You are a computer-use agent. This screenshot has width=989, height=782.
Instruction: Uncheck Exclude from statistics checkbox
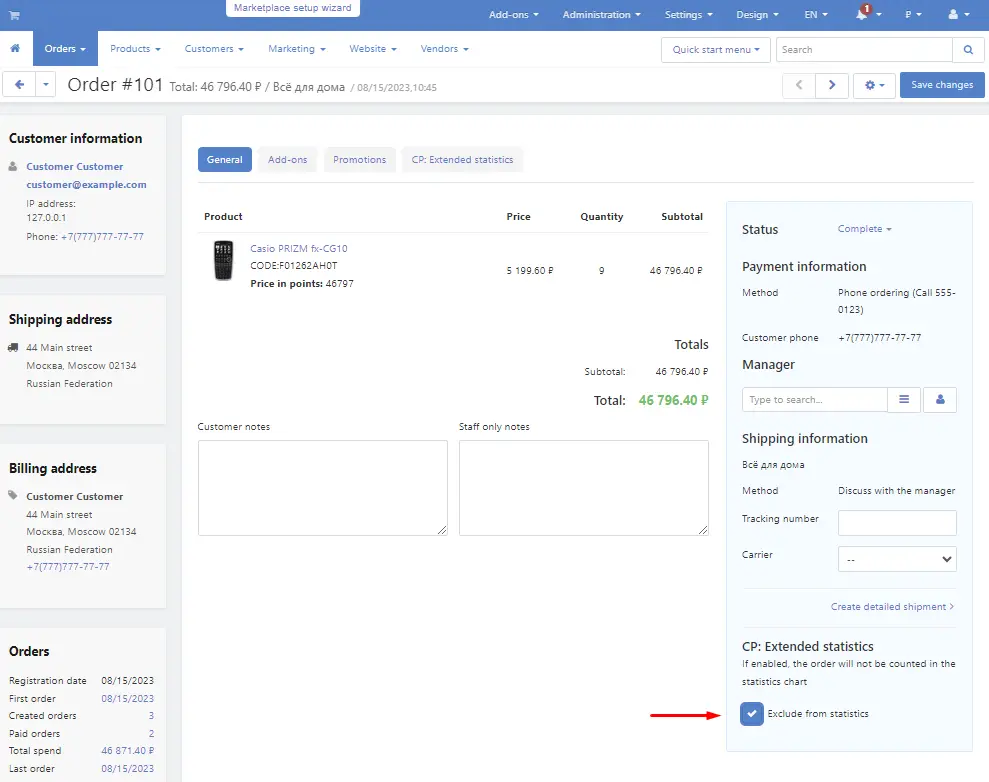752,714
